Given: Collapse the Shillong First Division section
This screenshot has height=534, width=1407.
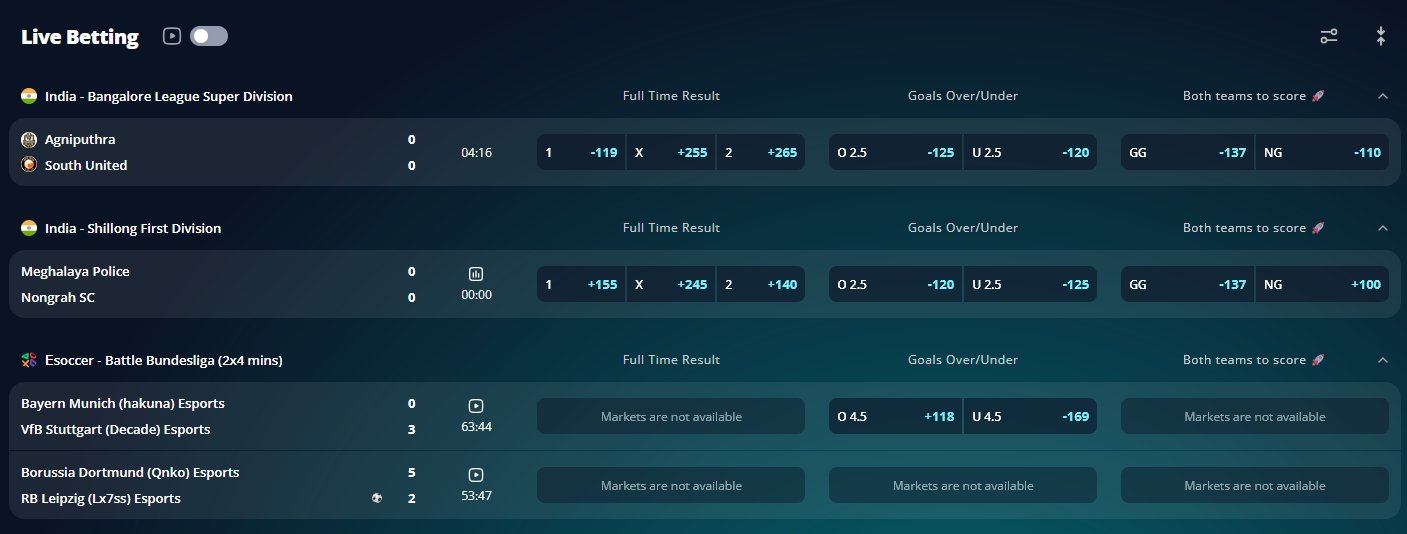Looking at the screenshot, I should point(1382,228).
